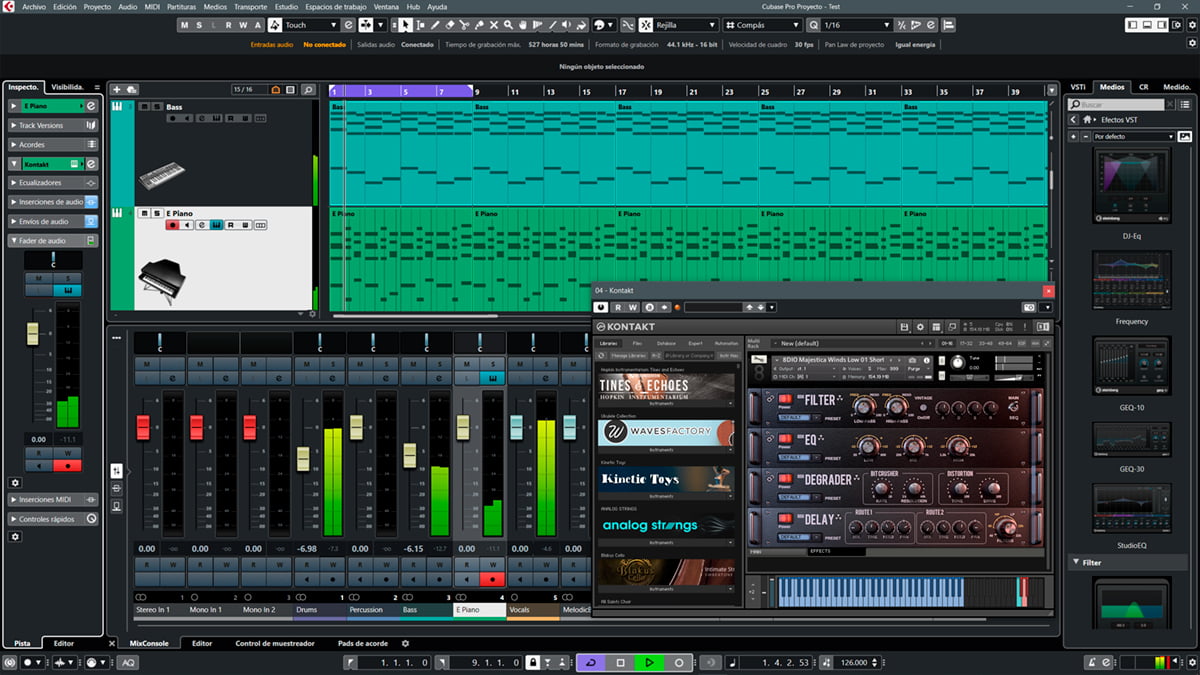The height and width of the screenshot is (675, 1200).
Task: Solo the E Piano track
Action: (x=156, y=213)
